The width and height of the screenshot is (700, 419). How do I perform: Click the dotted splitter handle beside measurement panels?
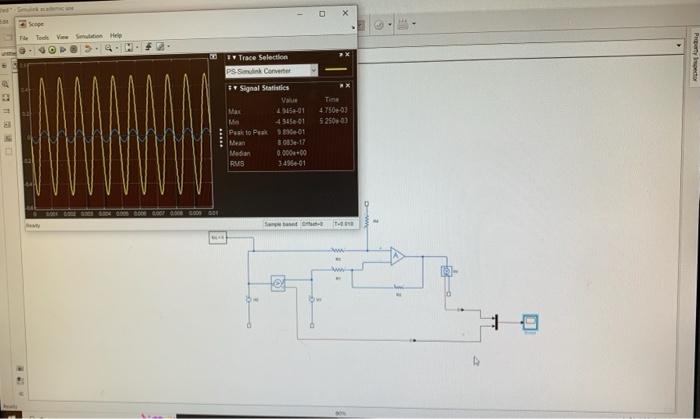(221, 137)
